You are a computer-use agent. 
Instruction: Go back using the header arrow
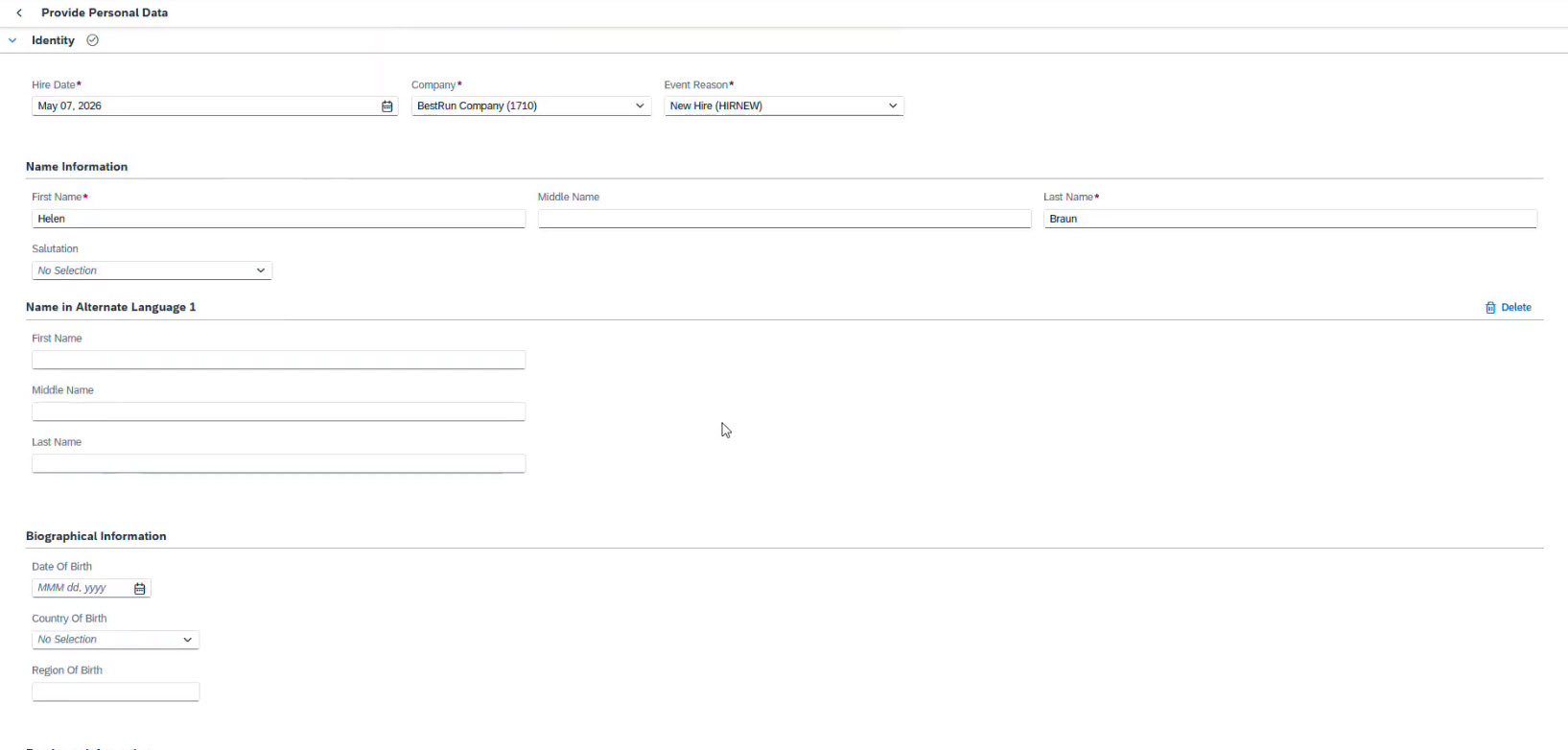19,12
